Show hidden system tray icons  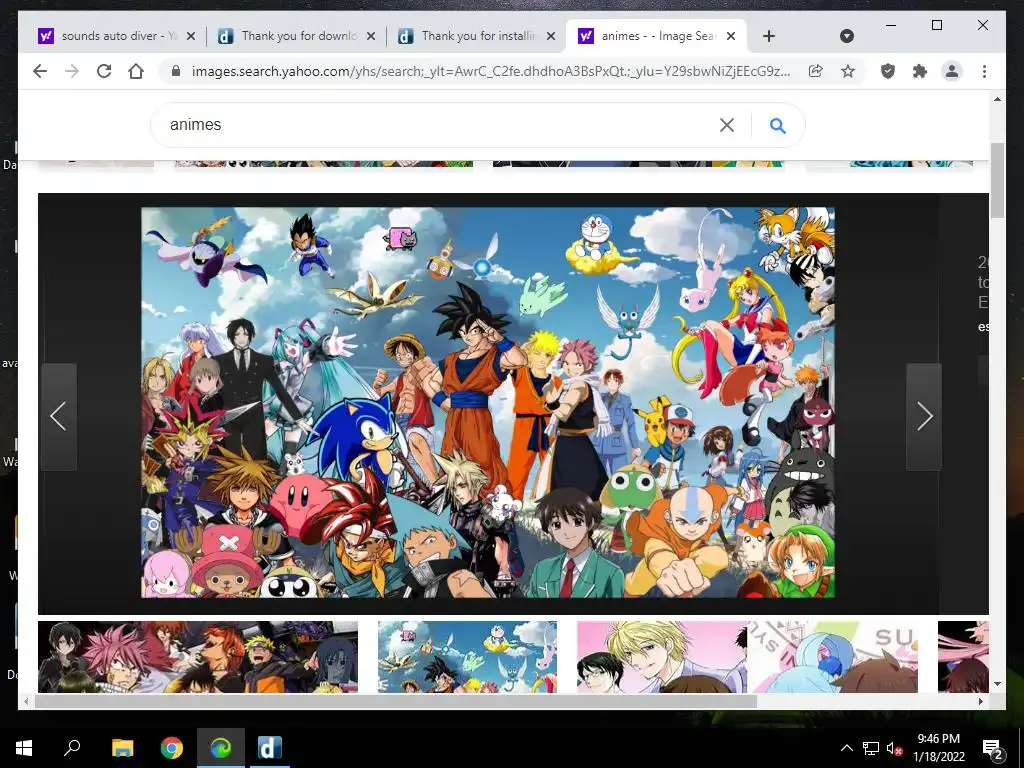[846, 748]
